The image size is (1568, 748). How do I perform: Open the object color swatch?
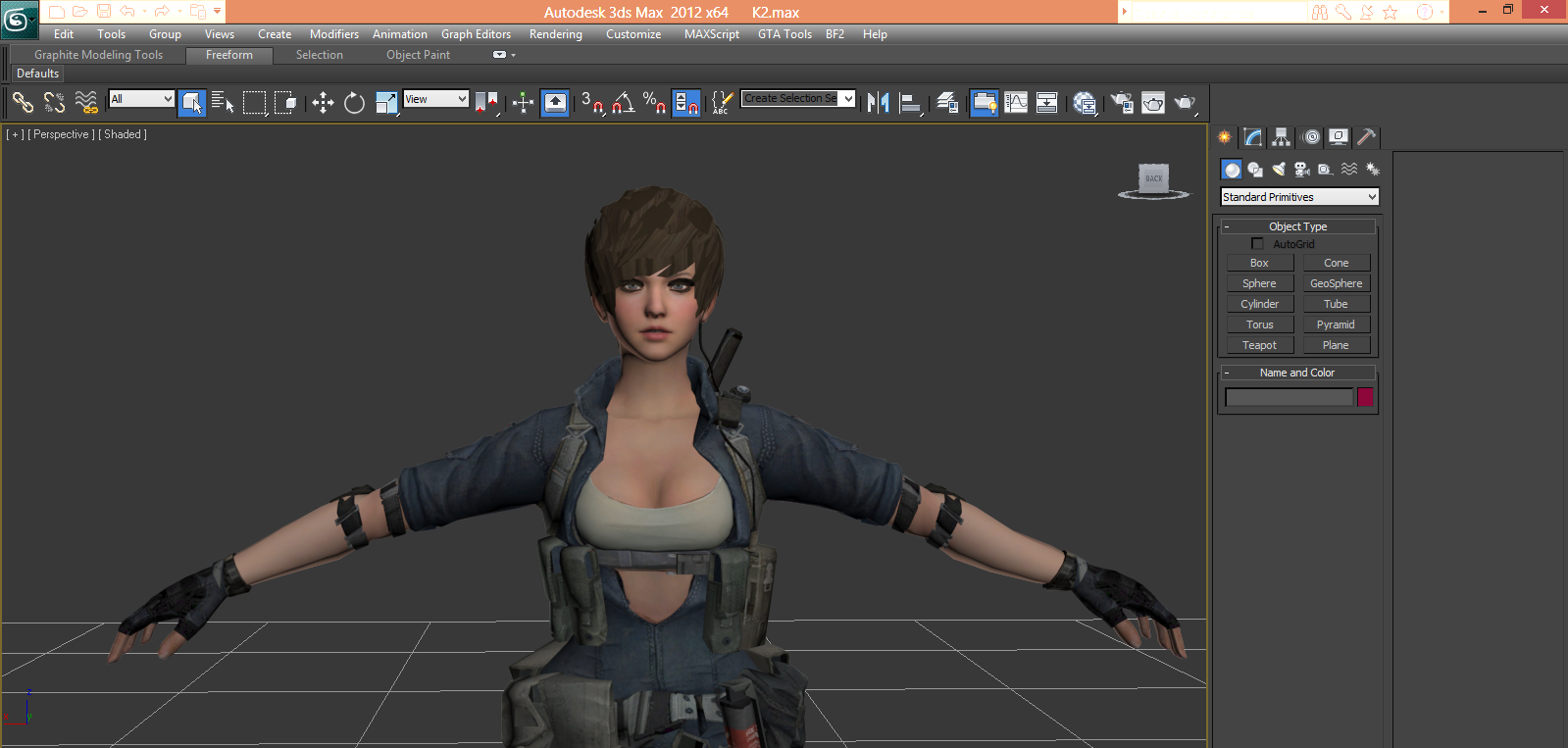click(x=1365, y=397)
